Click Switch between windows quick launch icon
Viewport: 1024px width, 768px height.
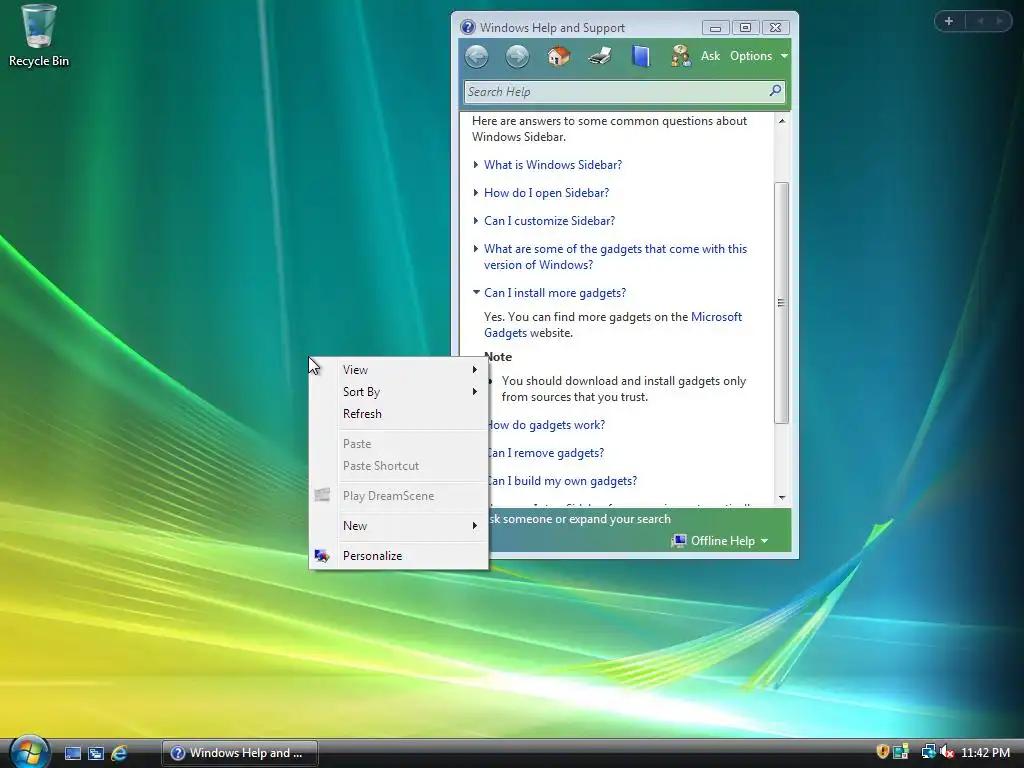pos(96,753)
